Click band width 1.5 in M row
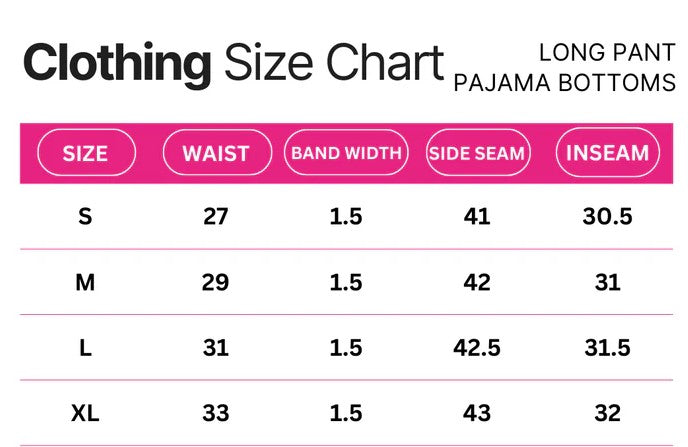This screenshot has width=688, height=447. [x=346, y=282]
